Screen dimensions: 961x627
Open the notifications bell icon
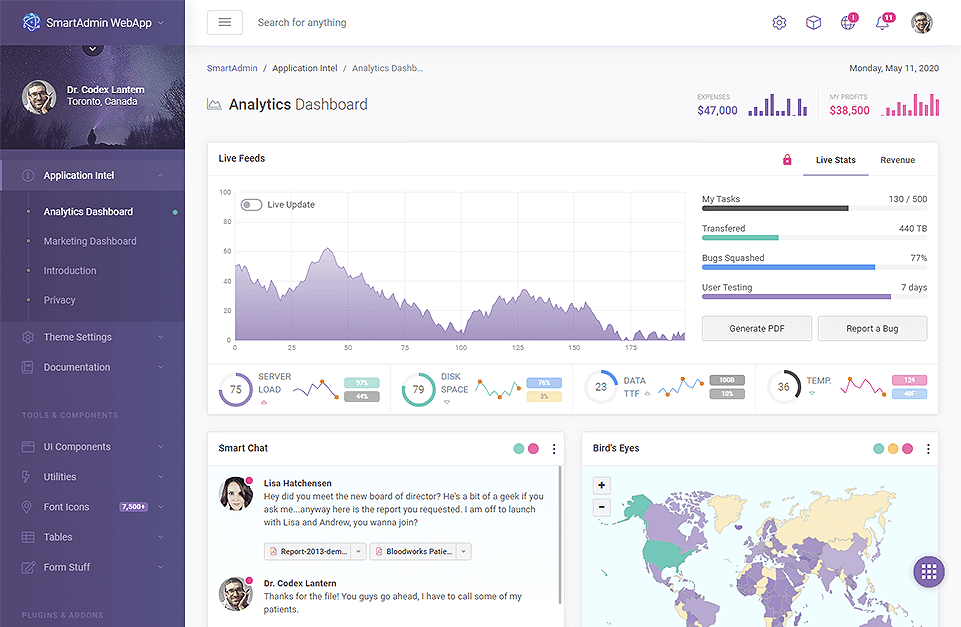click(882, 23)
